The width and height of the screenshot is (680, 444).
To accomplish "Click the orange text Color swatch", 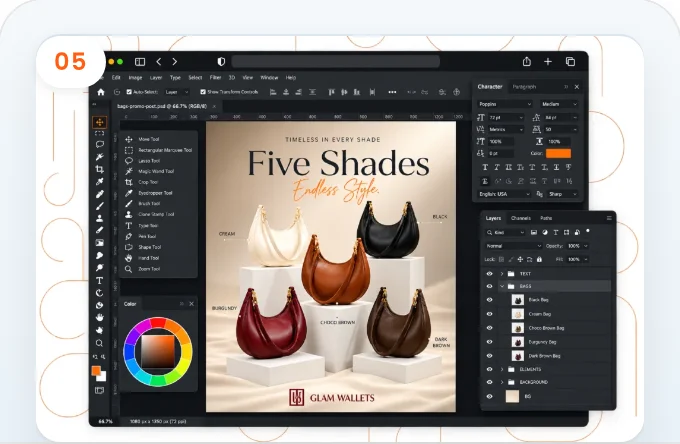I will click(x=558, y=153).
